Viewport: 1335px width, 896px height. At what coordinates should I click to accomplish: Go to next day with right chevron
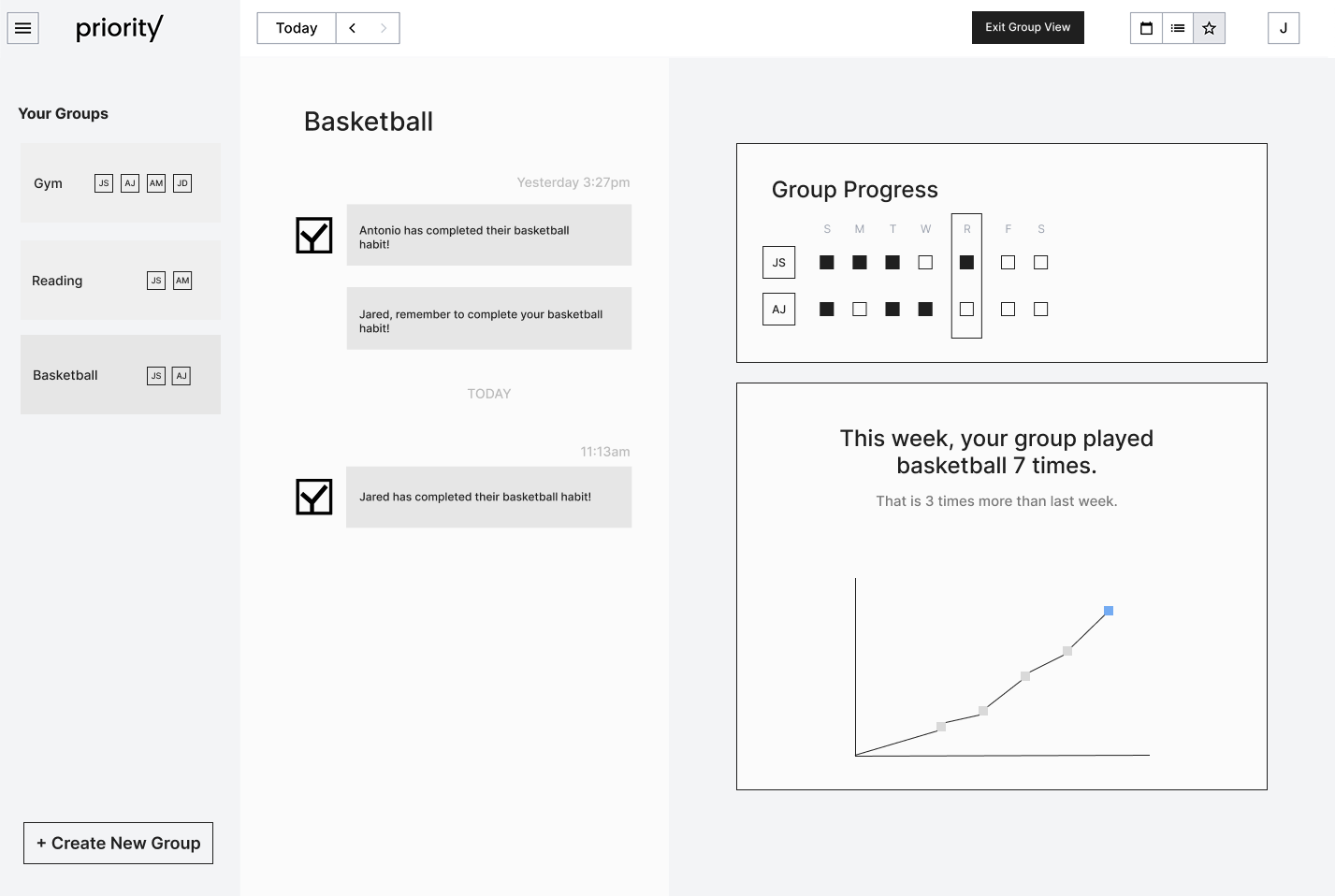(x=384, y=28)
